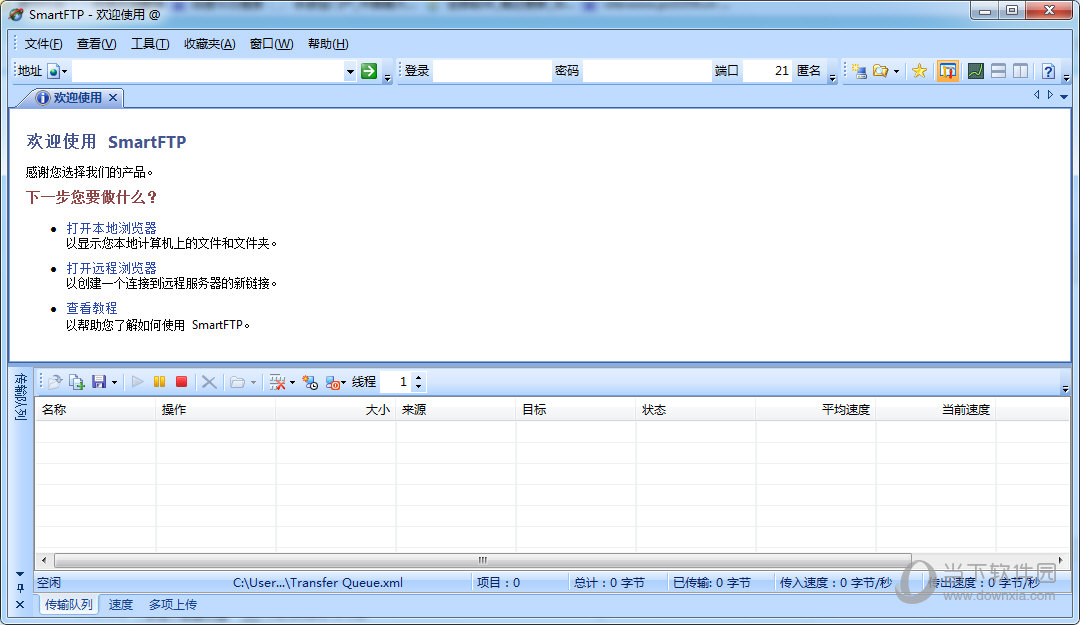Image resolution: width=1080 pixels, height=625 pixels.
Task: Click the remove finished items icon with red X
Action: (278, 382)
